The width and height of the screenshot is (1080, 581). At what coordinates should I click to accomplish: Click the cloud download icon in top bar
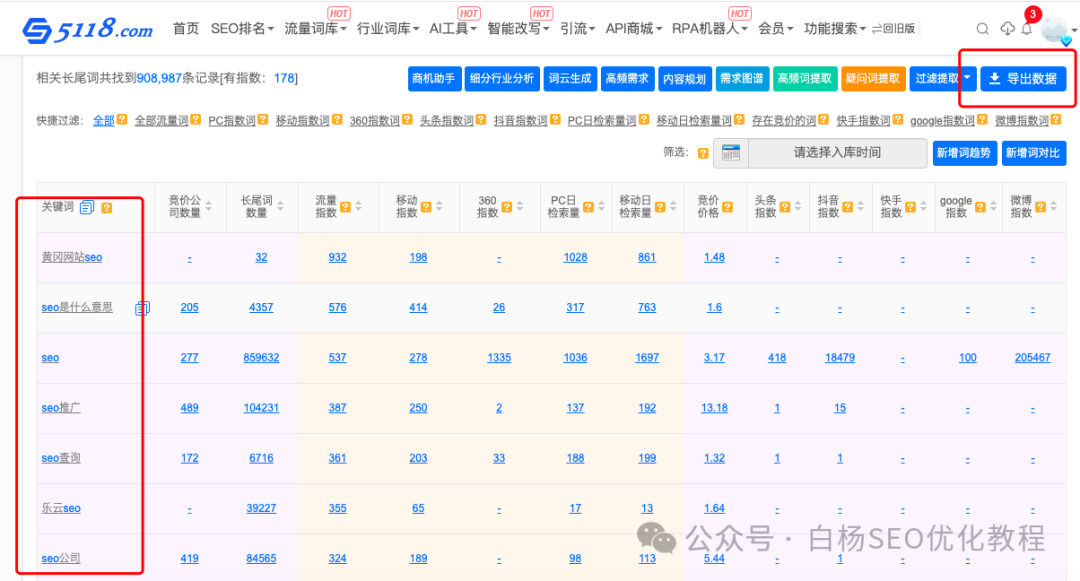tap(1007, 28)
